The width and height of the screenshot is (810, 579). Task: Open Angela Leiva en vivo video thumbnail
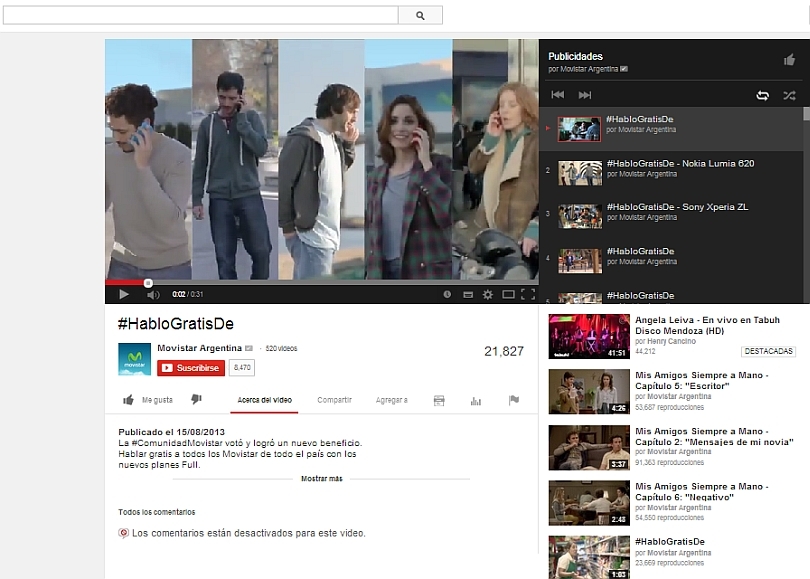tap(589, 336)
